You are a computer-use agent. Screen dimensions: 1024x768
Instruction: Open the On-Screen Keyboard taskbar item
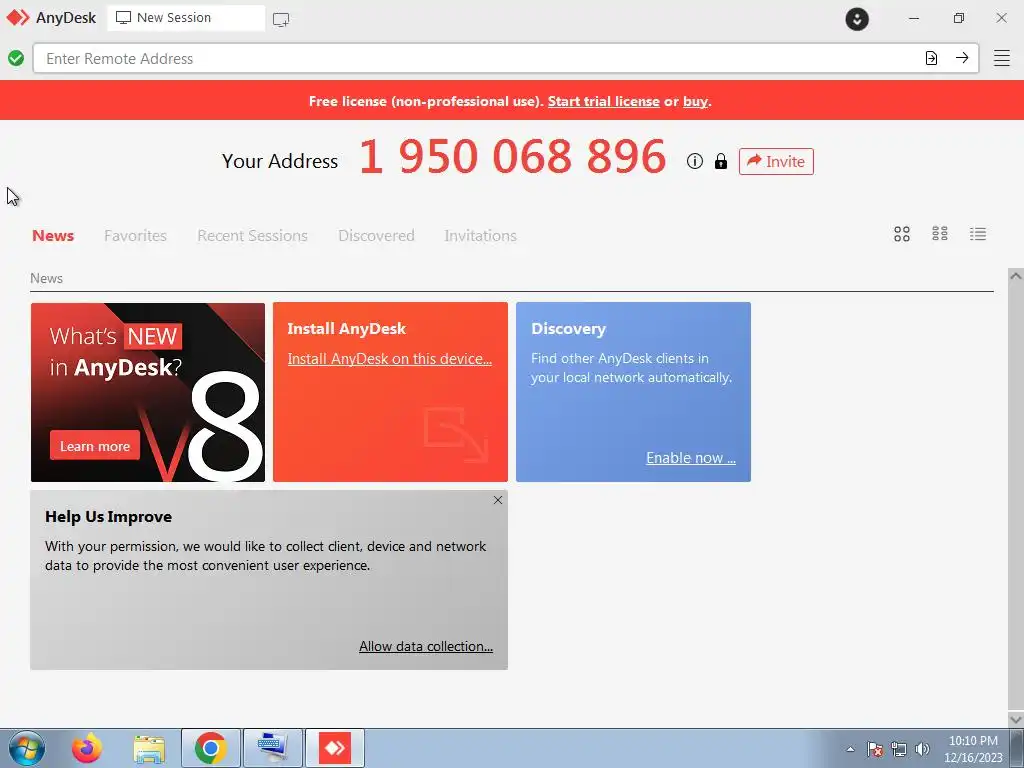pos(272,748)
